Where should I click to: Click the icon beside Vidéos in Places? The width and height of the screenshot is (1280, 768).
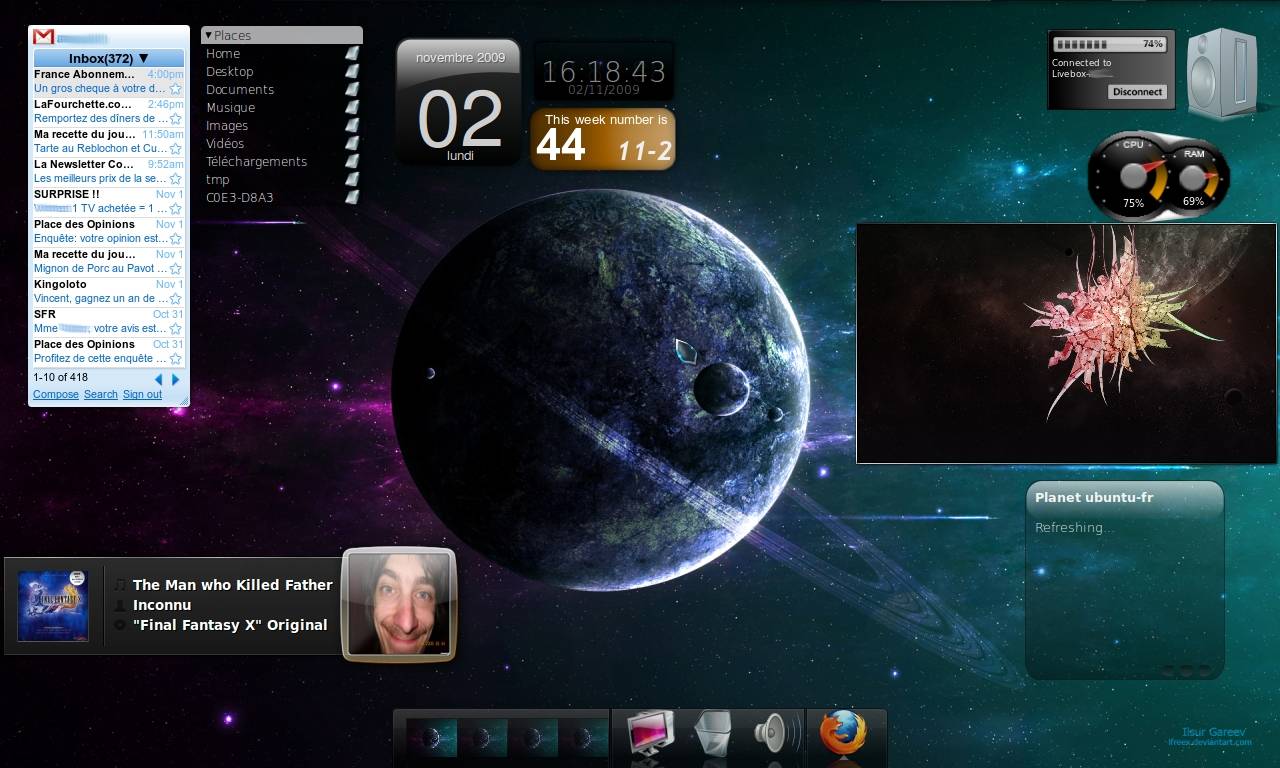tap(352, 143)
